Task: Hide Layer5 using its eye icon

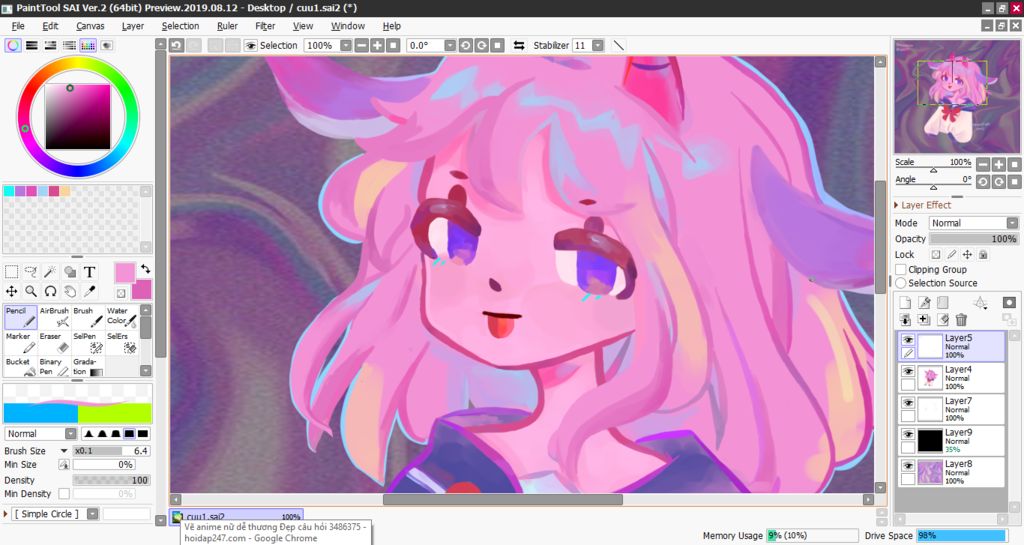Action: [908, 339]
